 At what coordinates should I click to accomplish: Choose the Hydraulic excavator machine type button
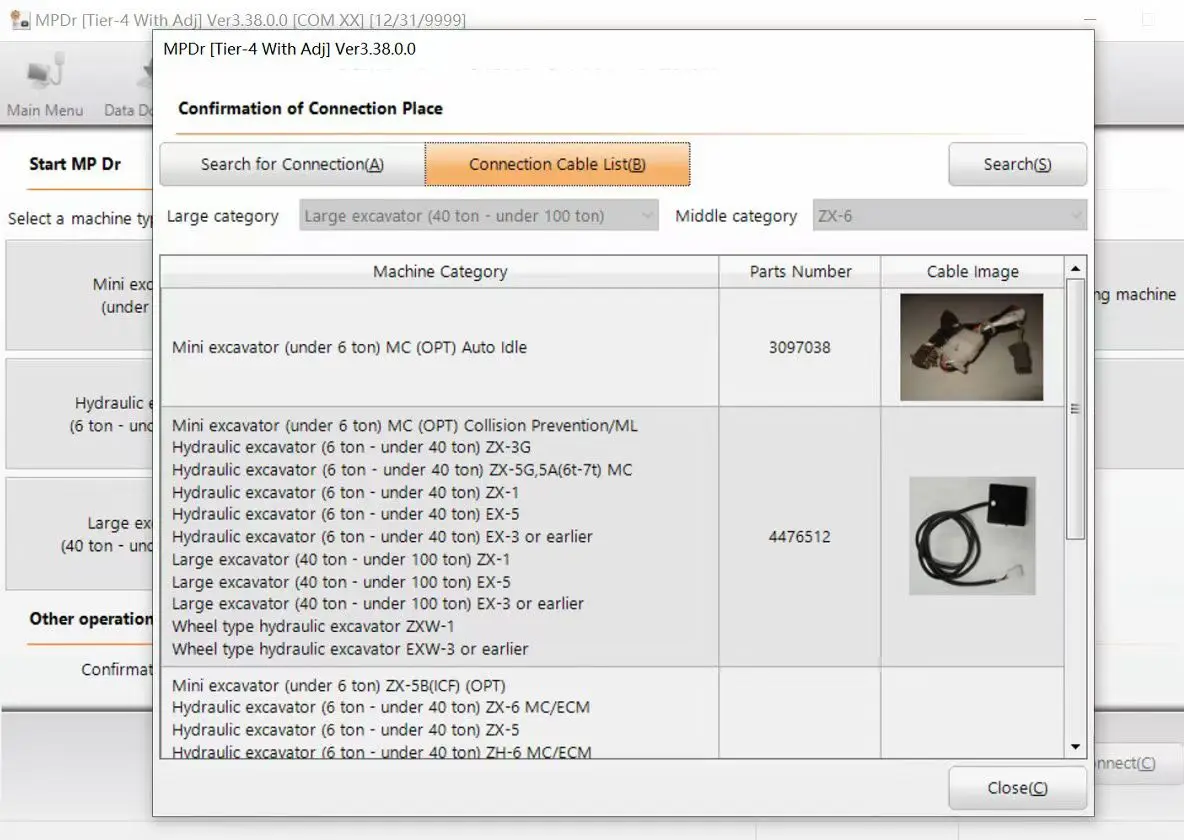pyautogui.click(x=80, y=414)
